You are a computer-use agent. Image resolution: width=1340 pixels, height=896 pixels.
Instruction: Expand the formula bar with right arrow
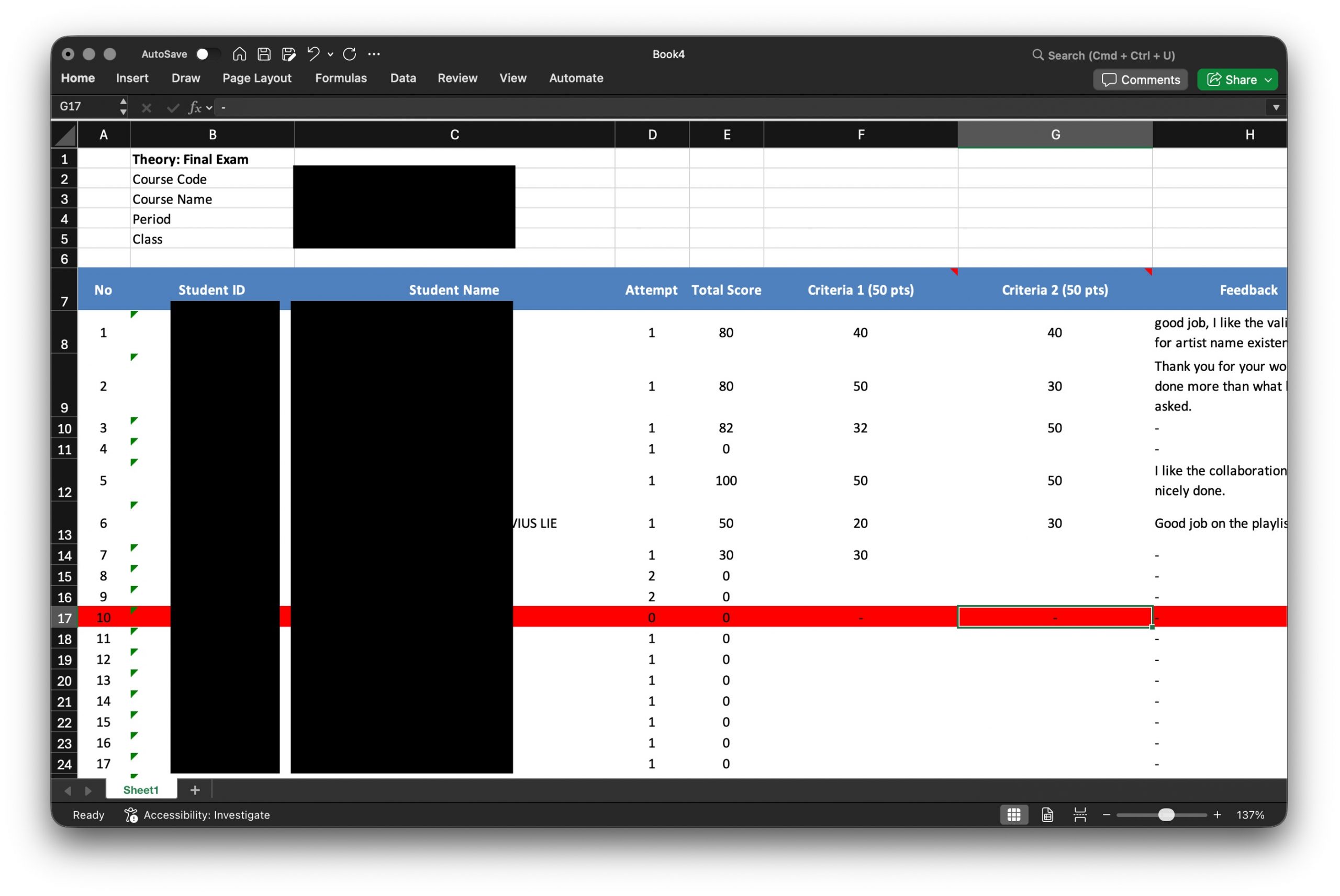click(x=1276, y=107)
